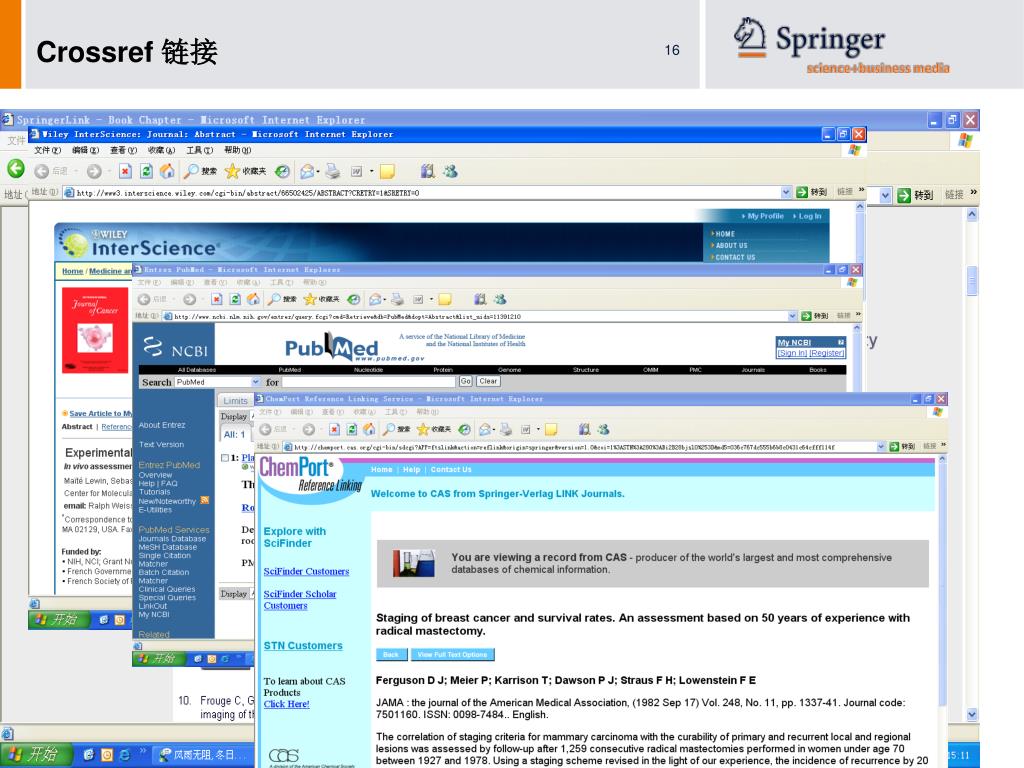Image resolution: width=1024 pixels, height=768 pixels.
Task: Click Back button on ChemPort record page
Action: [391, 654]
